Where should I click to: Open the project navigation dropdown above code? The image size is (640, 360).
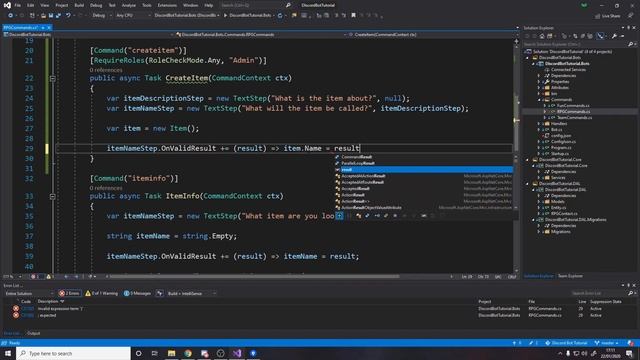pyautogui.click(x=88, y=35)
